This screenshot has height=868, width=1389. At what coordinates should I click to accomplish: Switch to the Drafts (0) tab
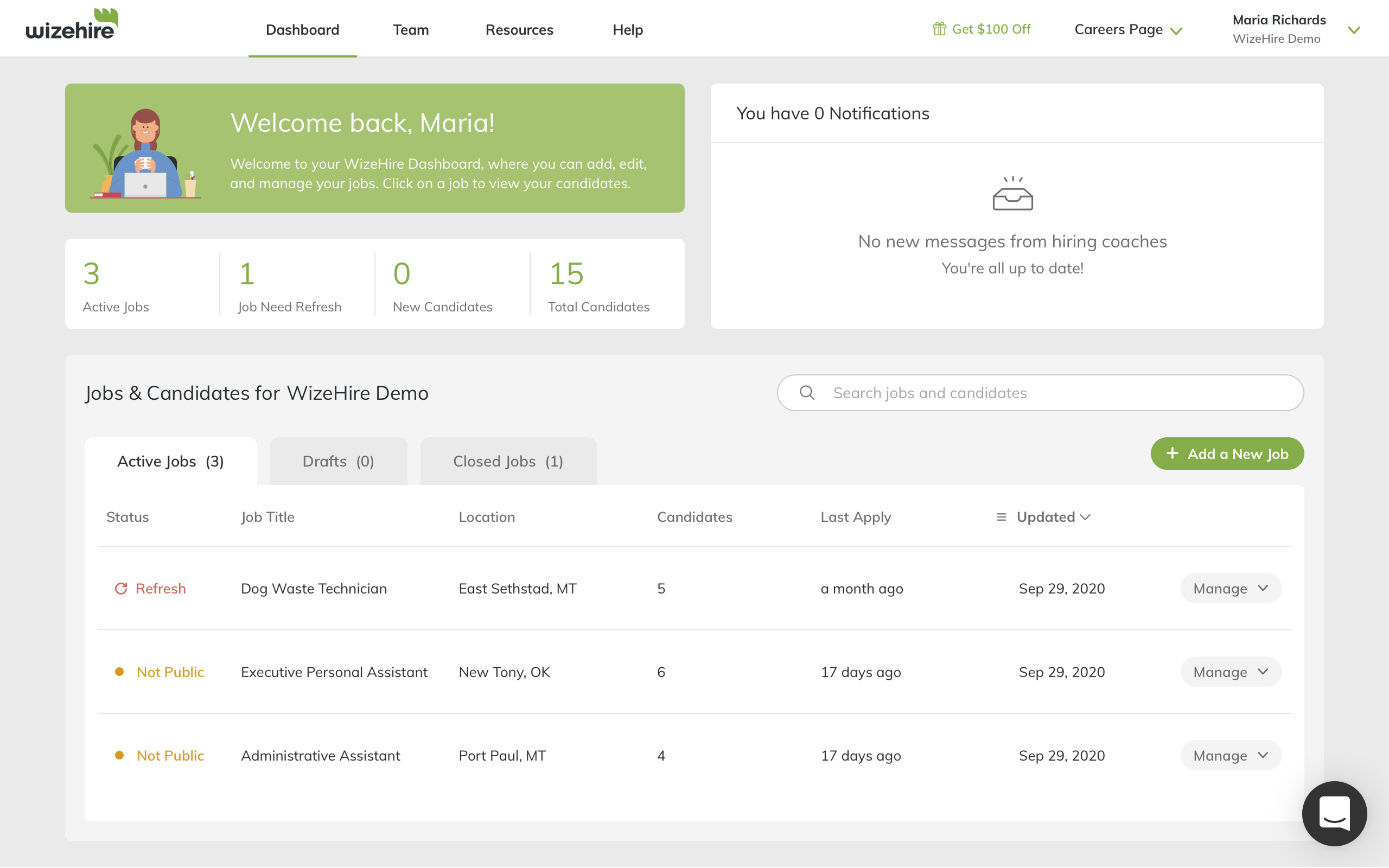pos(339,461)
